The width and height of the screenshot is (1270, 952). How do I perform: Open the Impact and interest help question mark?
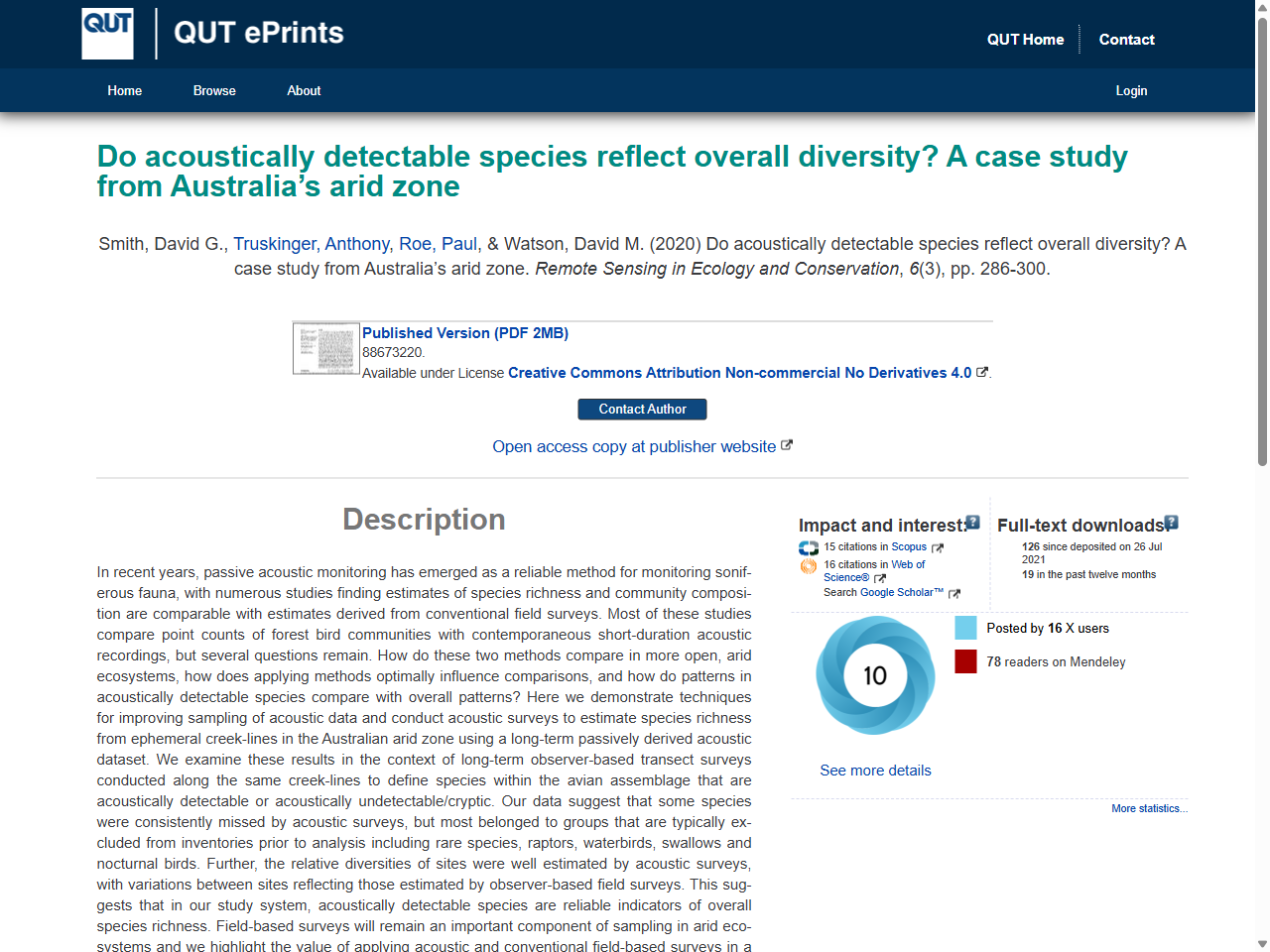971,522
